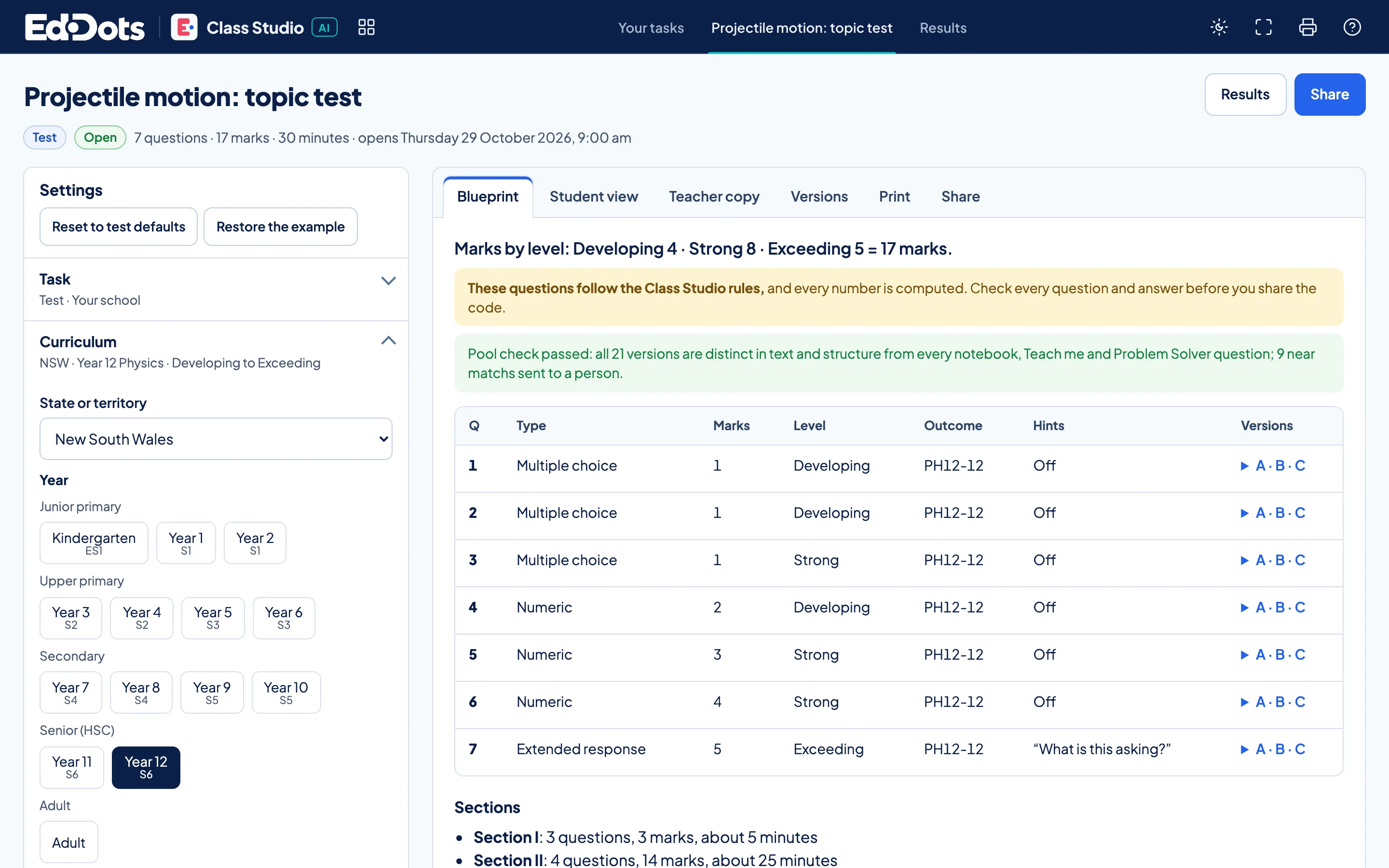Open the Teacher copy tab
This screenshot has width=1389, height=868.
(x=714, y=197)
